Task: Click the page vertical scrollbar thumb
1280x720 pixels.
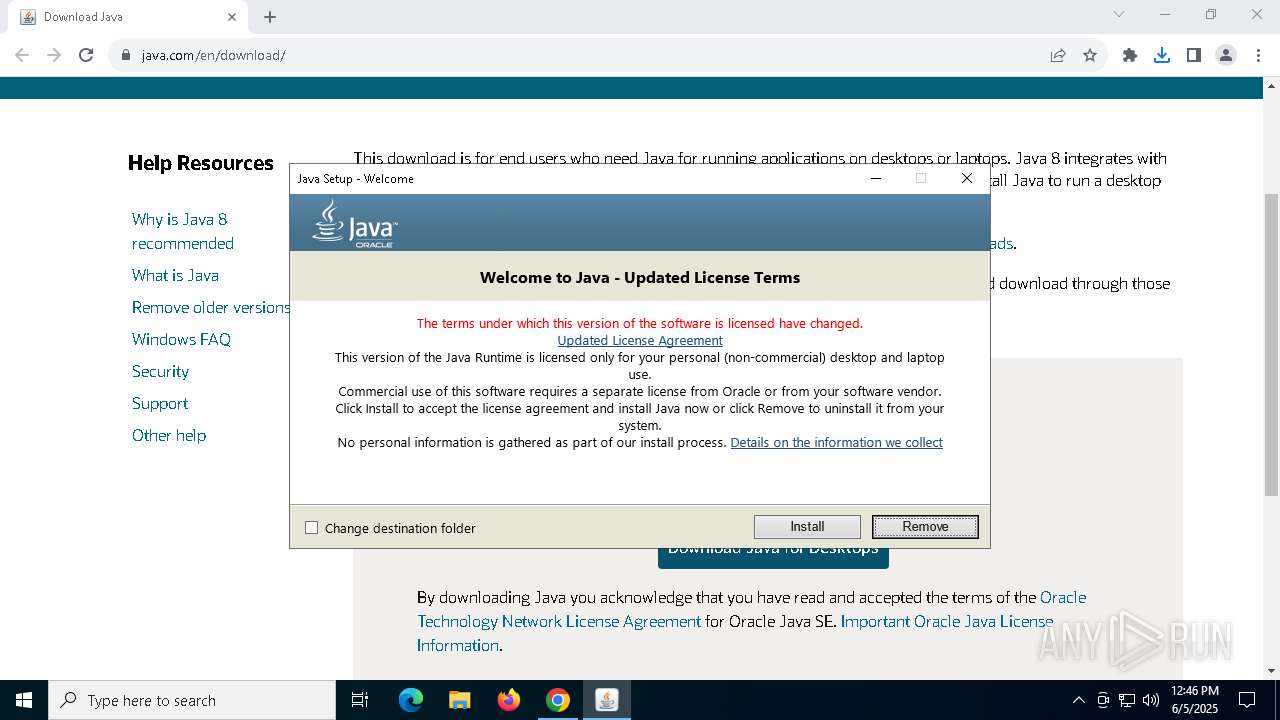Action: point(1271,343)
